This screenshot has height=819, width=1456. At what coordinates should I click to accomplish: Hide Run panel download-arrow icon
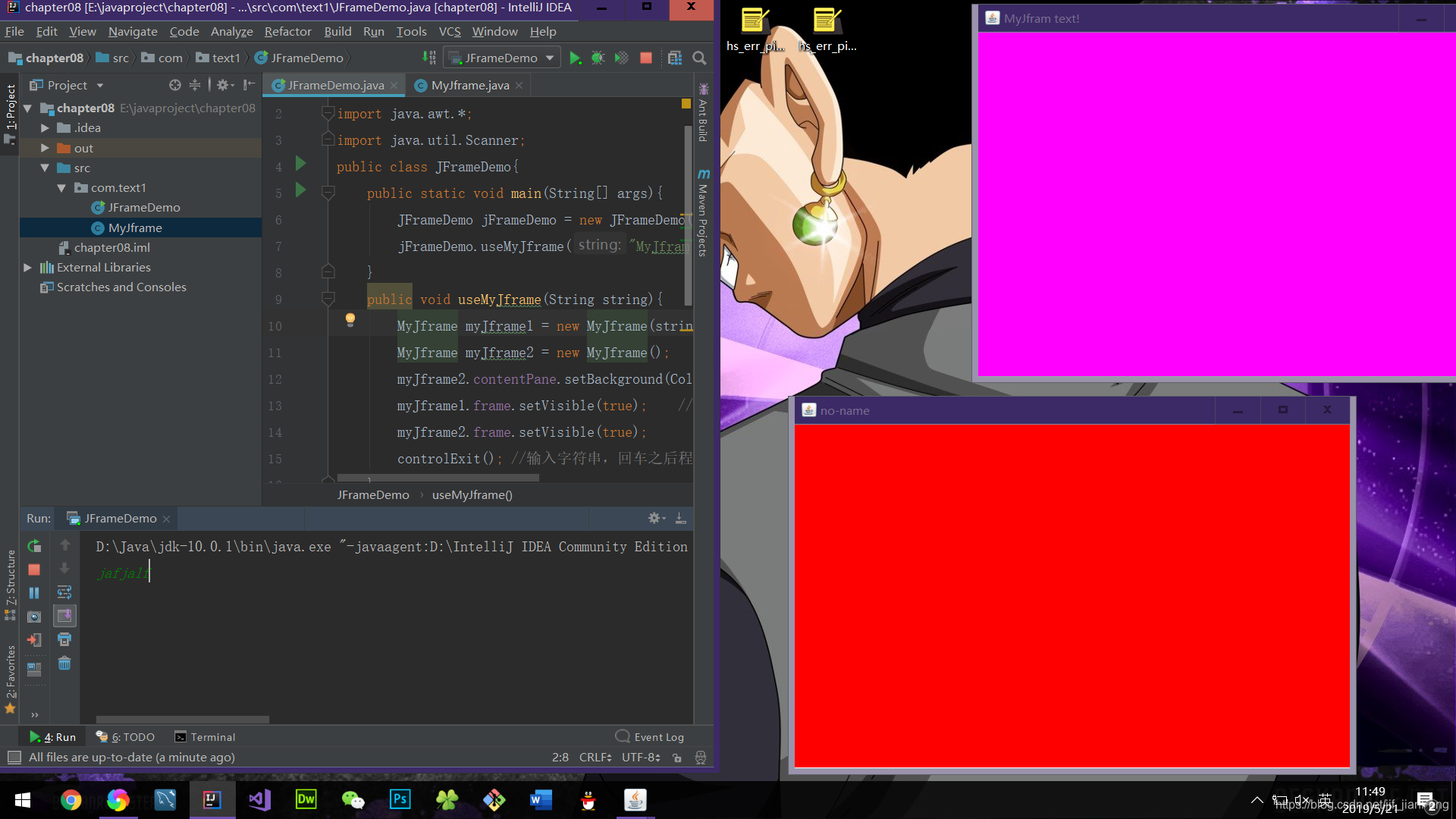pyautogui.click(x=680, y=518)
